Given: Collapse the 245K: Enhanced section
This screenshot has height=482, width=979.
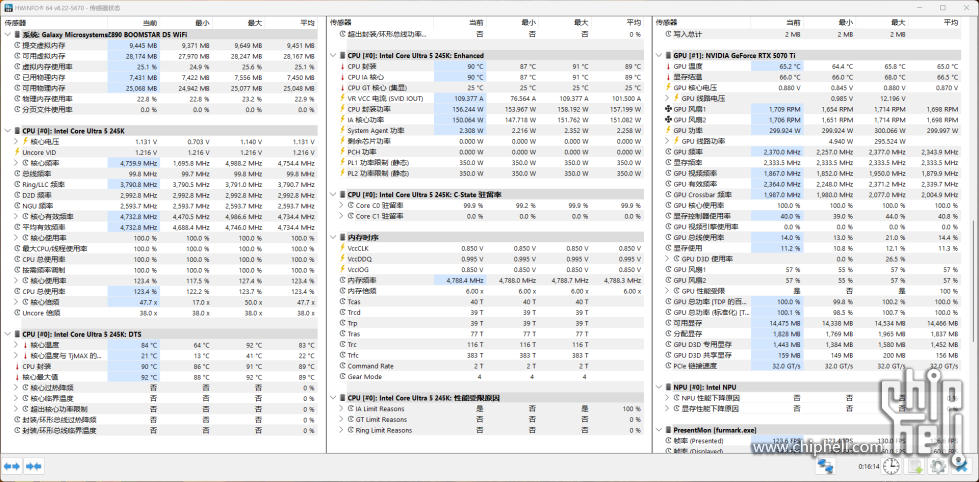Looking at the screenshot, I should point(333,55).
